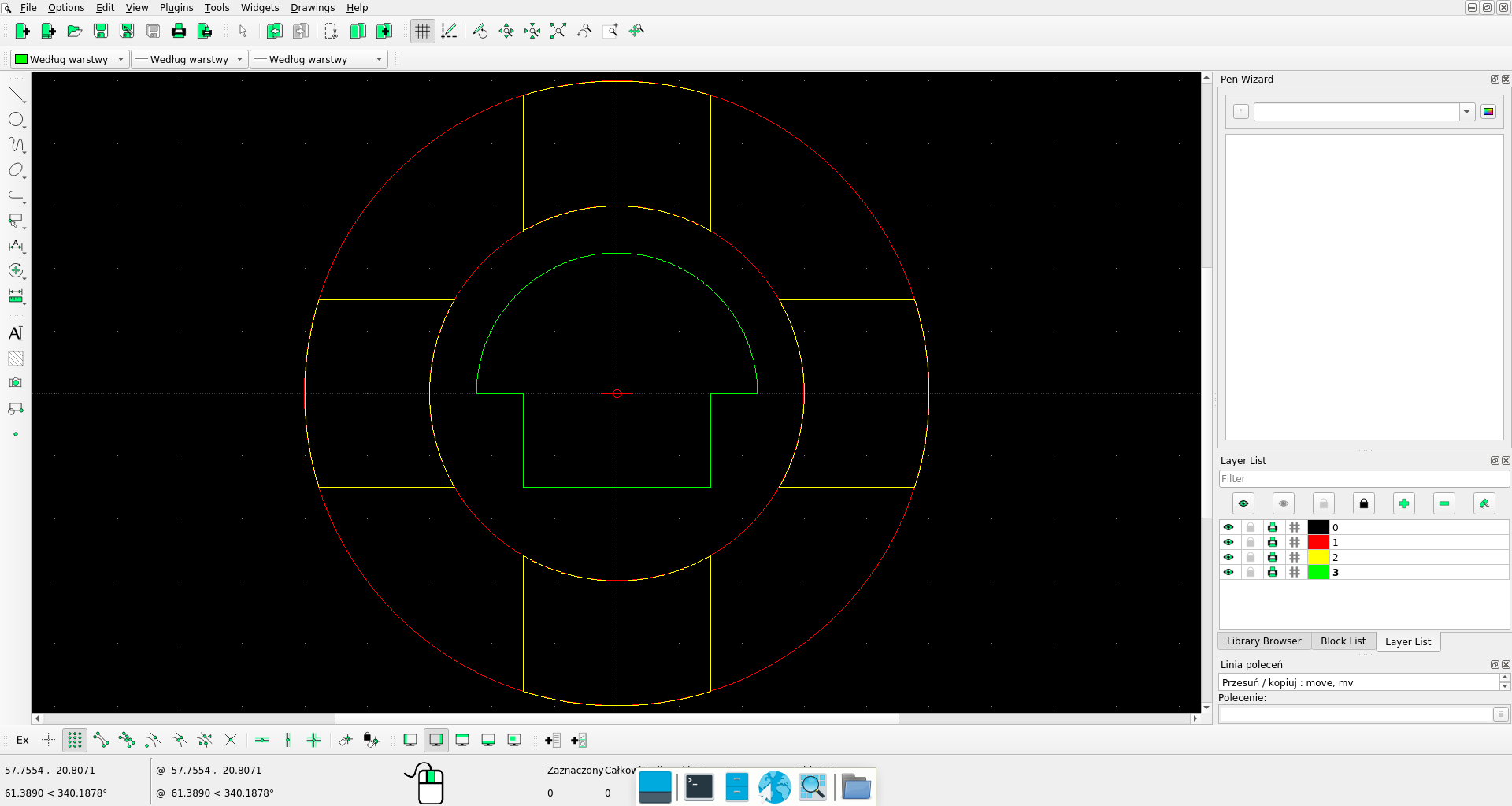Toggle draft mode icon next to grid
The height and width of the screenshot is (806, 1512).
point(449,31)
